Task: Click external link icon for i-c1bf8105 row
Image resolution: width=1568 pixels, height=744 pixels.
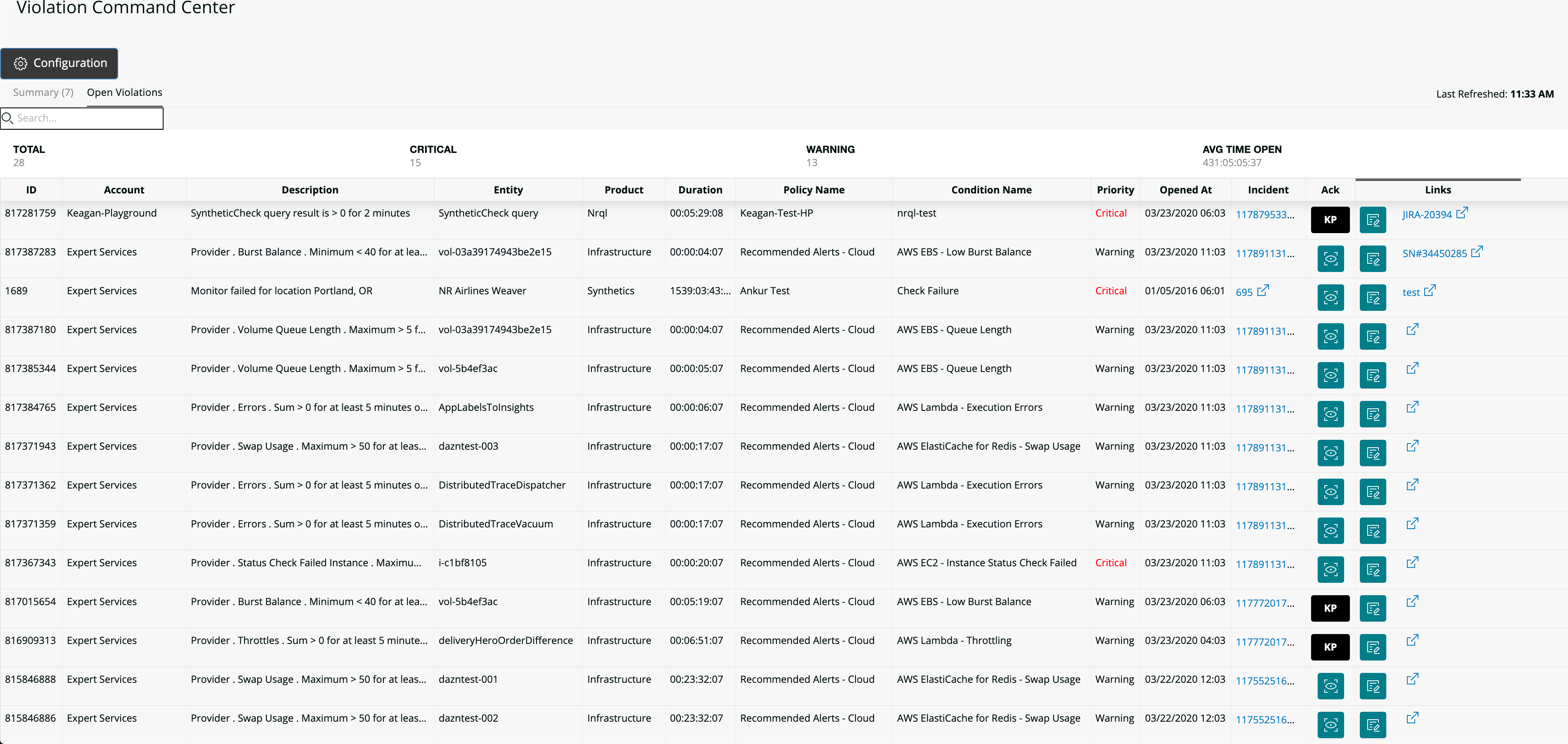Action: coord(1412,563)
